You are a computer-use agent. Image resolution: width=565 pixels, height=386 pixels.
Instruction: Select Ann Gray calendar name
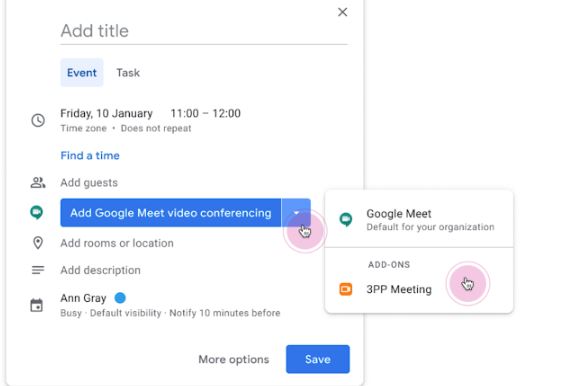(x=83, y=298)
